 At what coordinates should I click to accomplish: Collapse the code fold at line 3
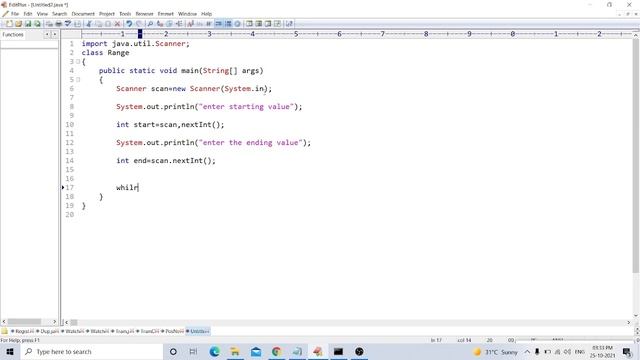(x=78, y=62)
